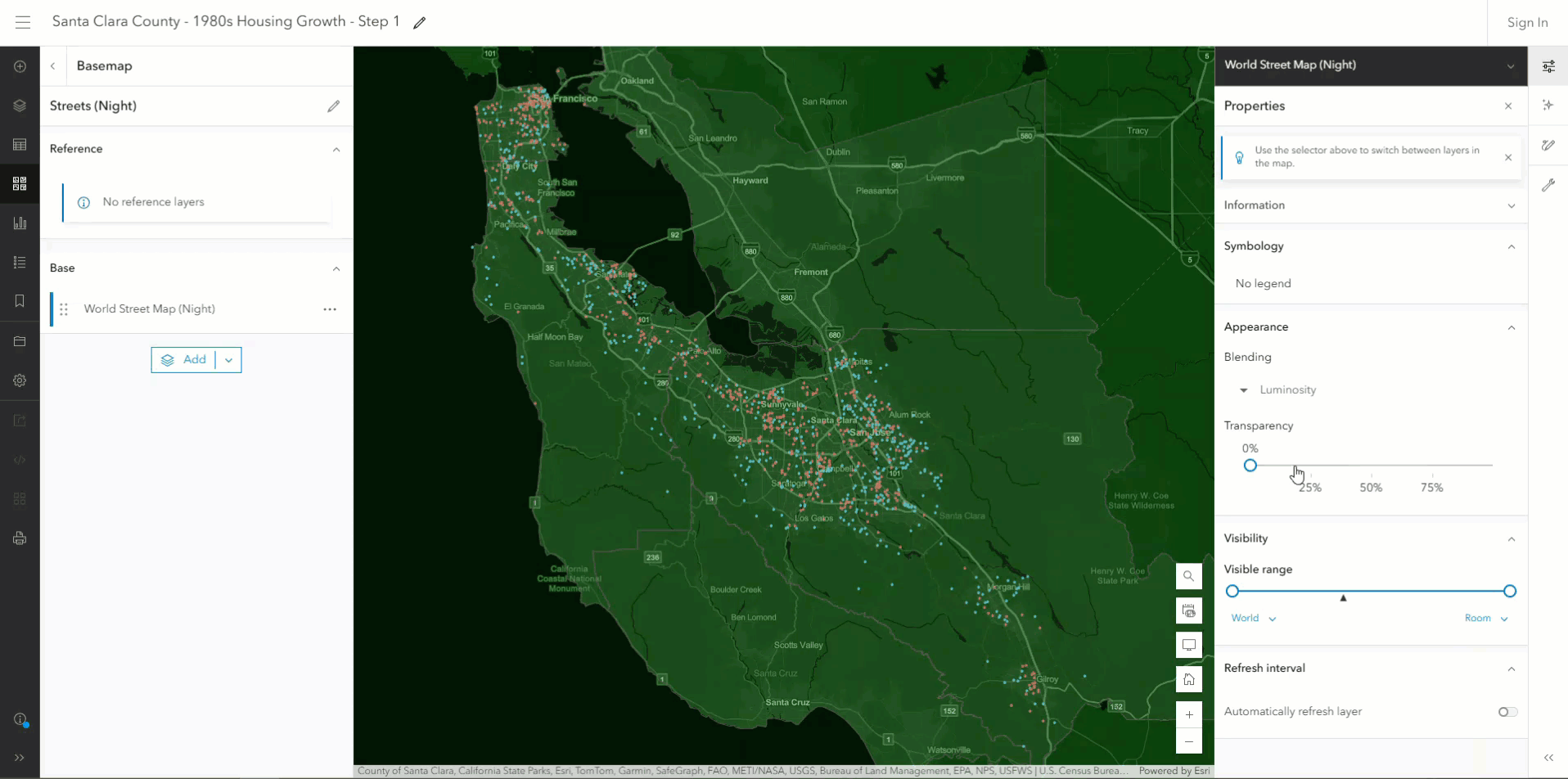Open the notifications info icon with blue dot

[x=20, y=719]
